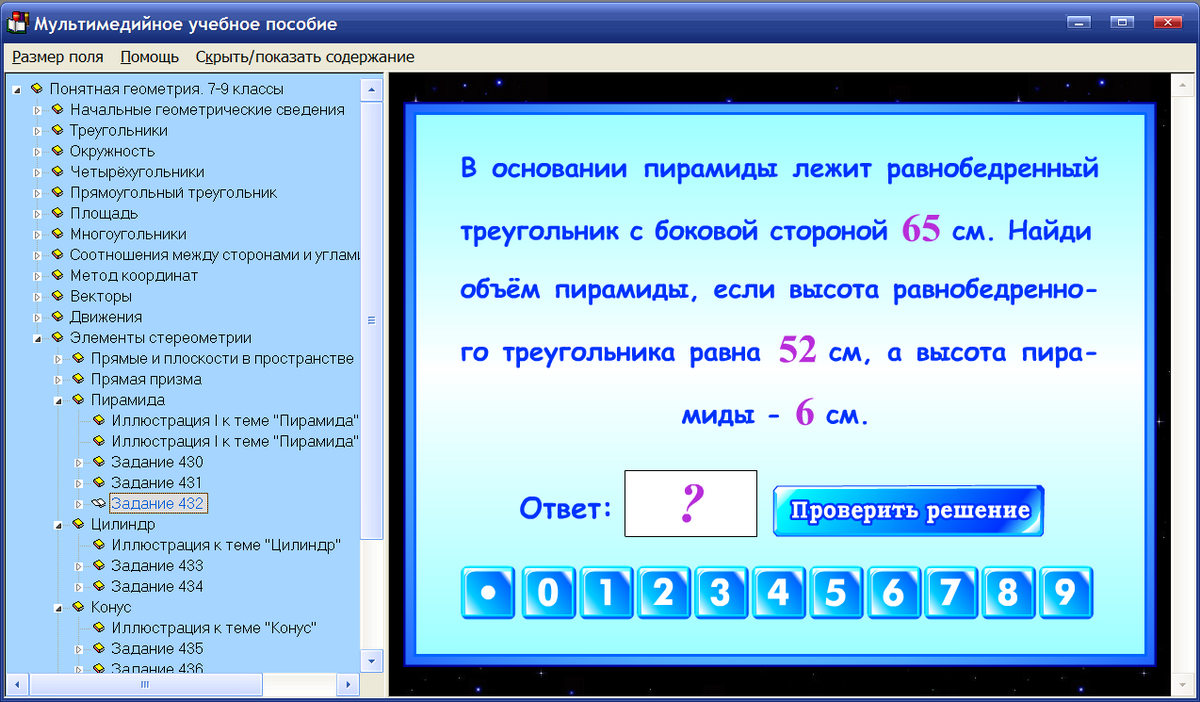Click the decimal point key on the keypad
Viewport: 1200px width, 702px height.
coord(487,592)
